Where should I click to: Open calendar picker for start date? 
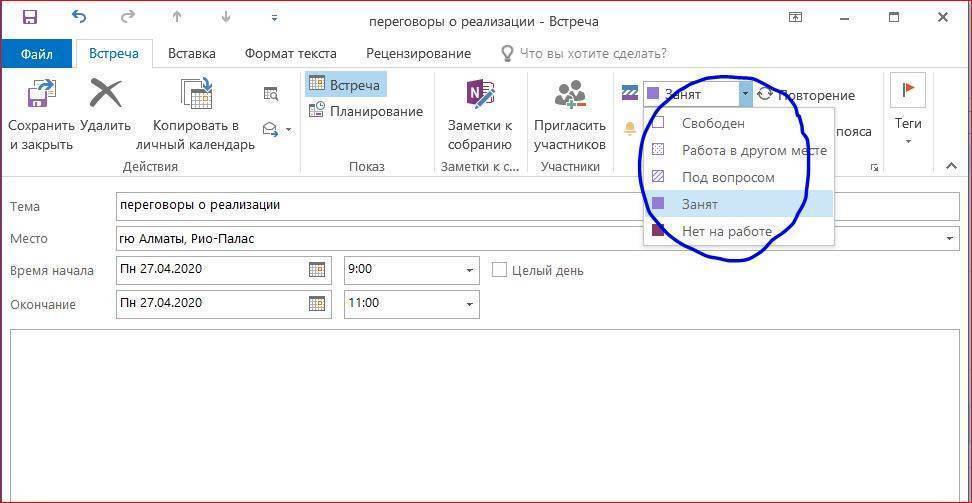[317, 270]
